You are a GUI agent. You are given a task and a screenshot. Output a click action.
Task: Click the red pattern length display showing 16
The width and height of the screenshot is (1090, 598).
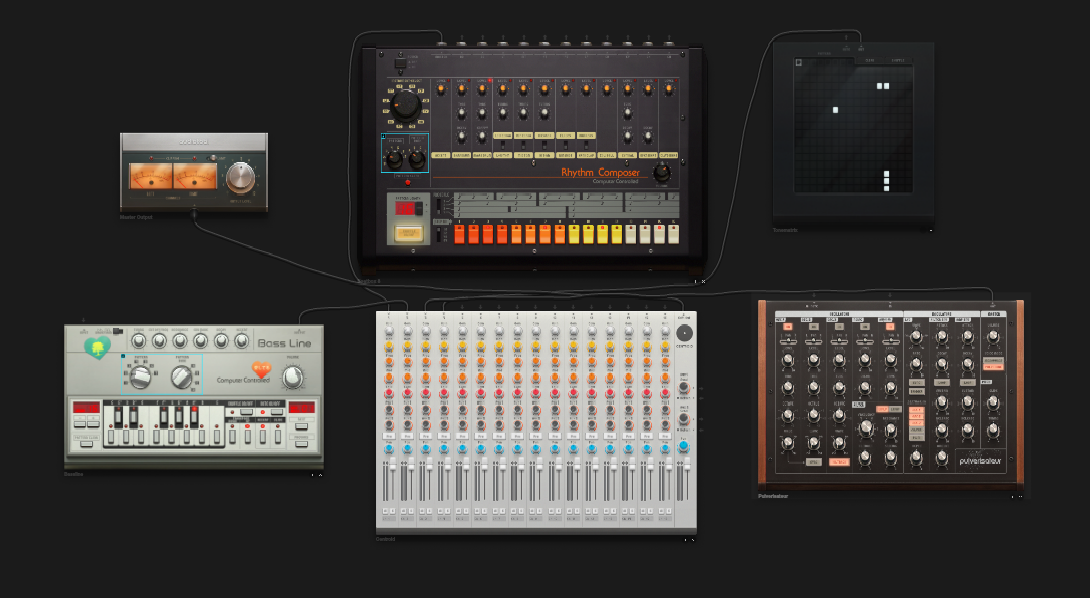pos(405,209)
